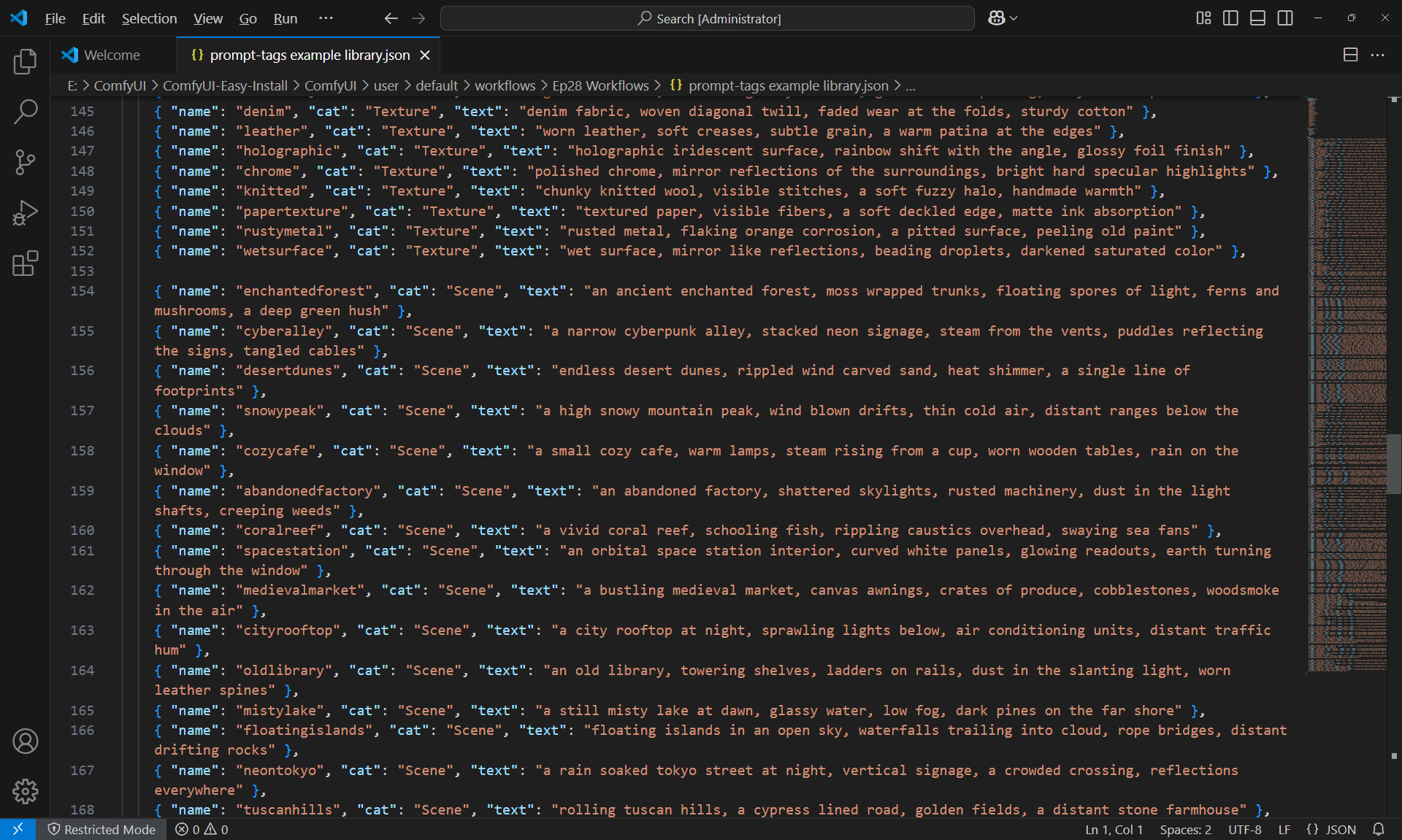The image size is (1402, 840).
Task: Open the notifications bell
Action: (1379, 829)
